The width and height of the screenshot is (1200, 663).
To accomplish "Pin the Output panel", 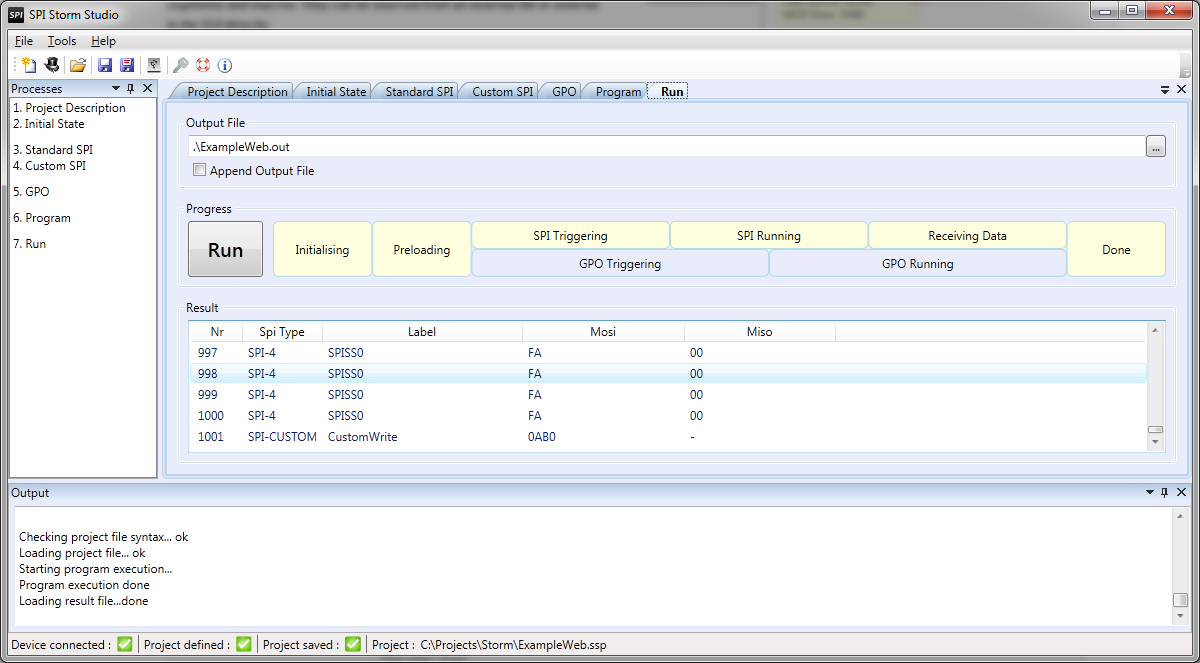I will [1165, 493].
